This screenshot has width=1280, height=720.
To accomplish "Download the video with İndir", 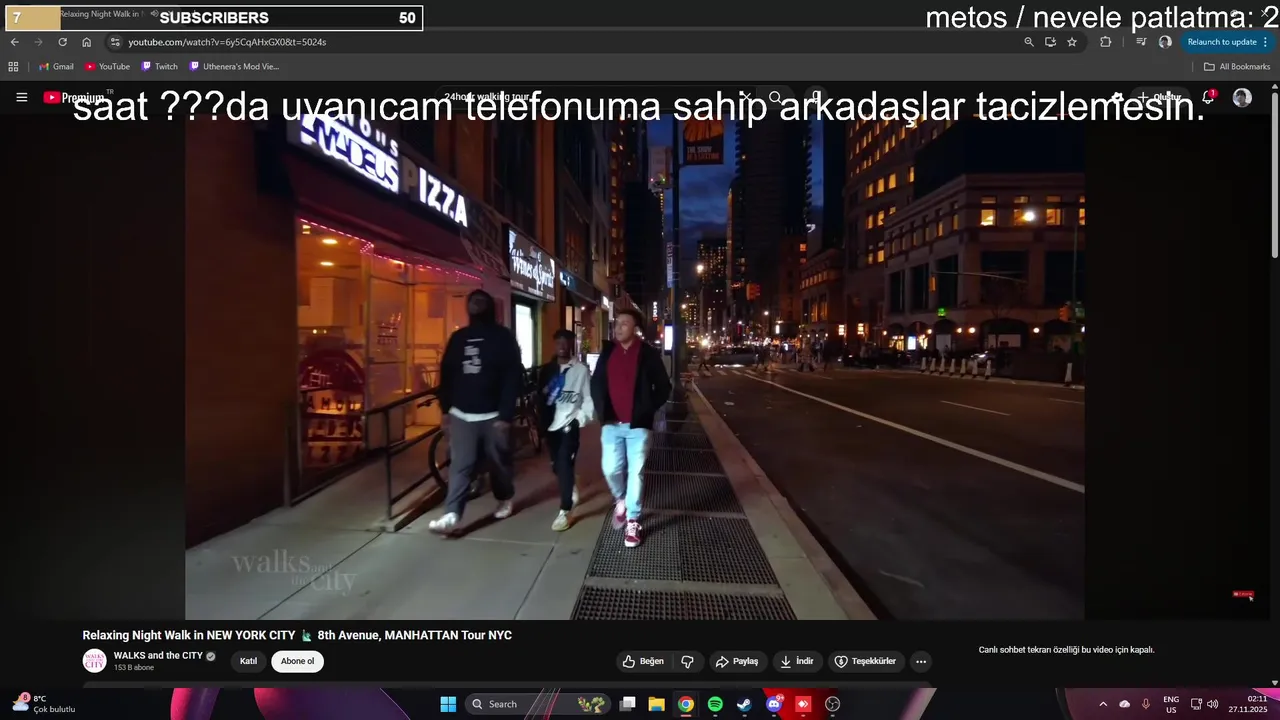I will [x=797, y=661].
